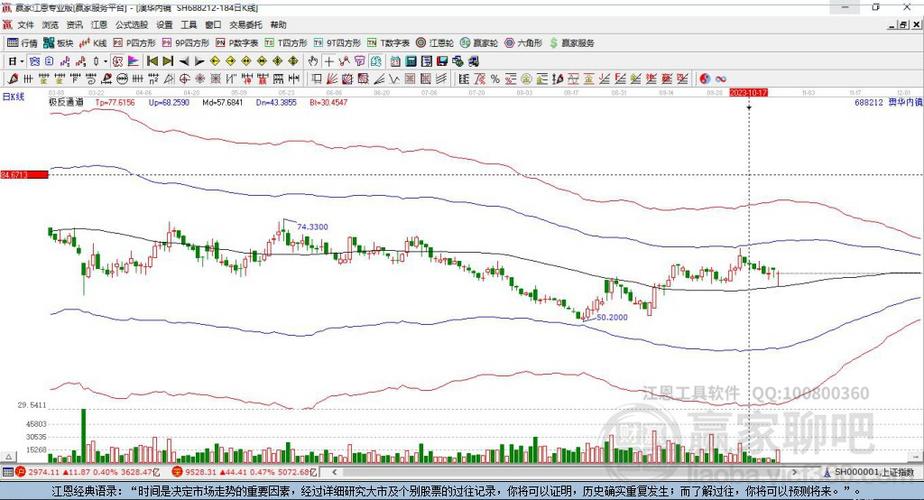Viewport: 924px width, 500px height.
Task: Click the 9528.31 index status entry
Action: click(245, 472)
